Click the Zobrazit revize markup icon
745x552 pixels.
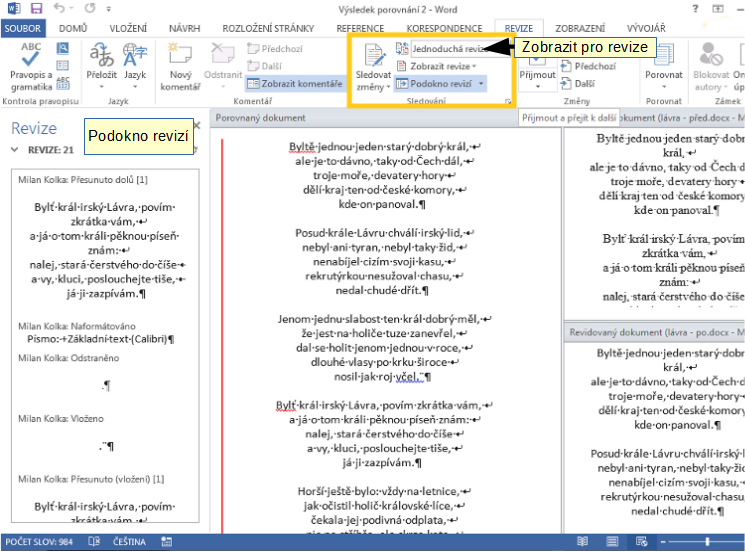pyautogui.click(x=402, y=66)
